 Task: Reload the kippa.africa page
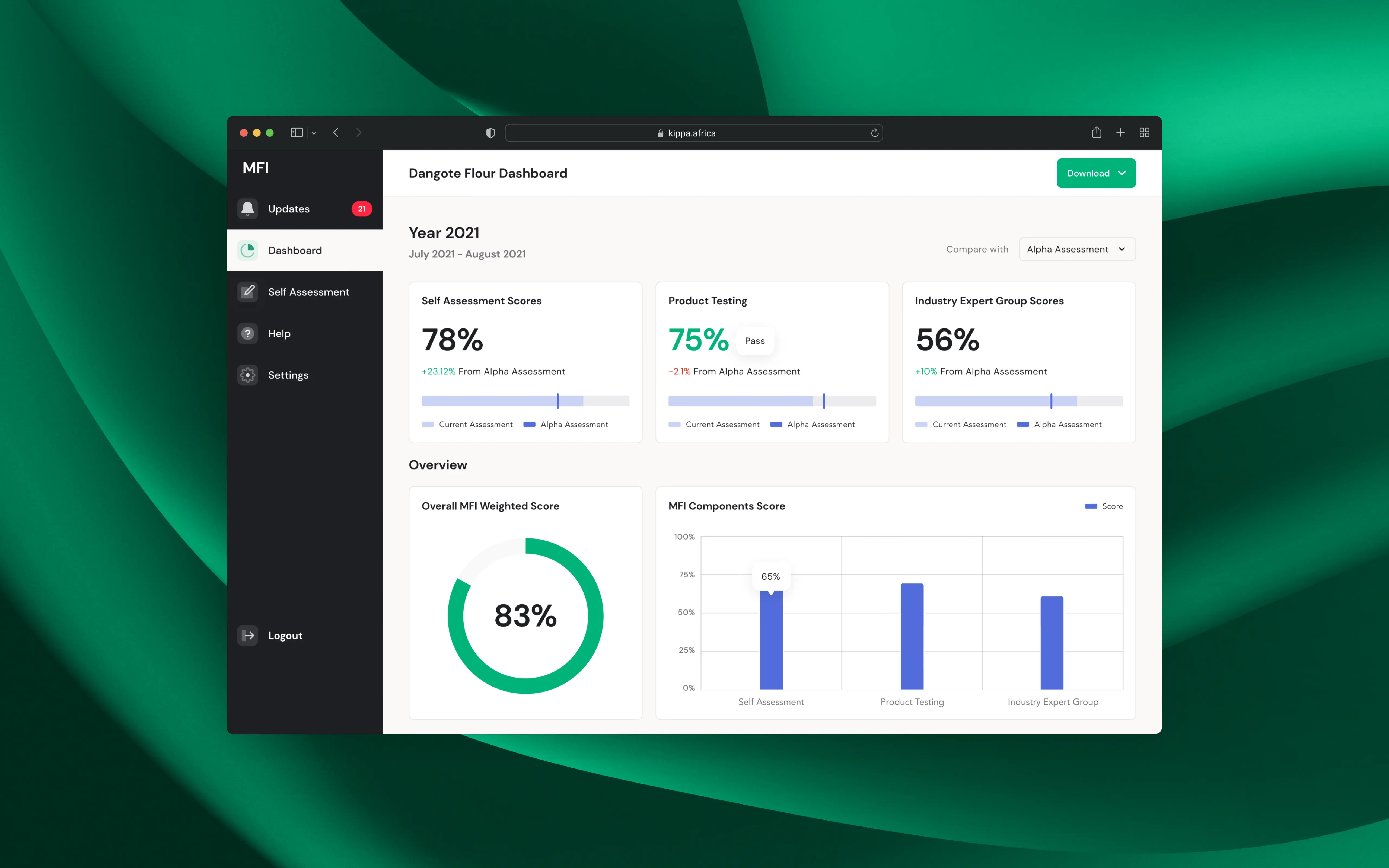pyautogui.click(x=874, y=133)
